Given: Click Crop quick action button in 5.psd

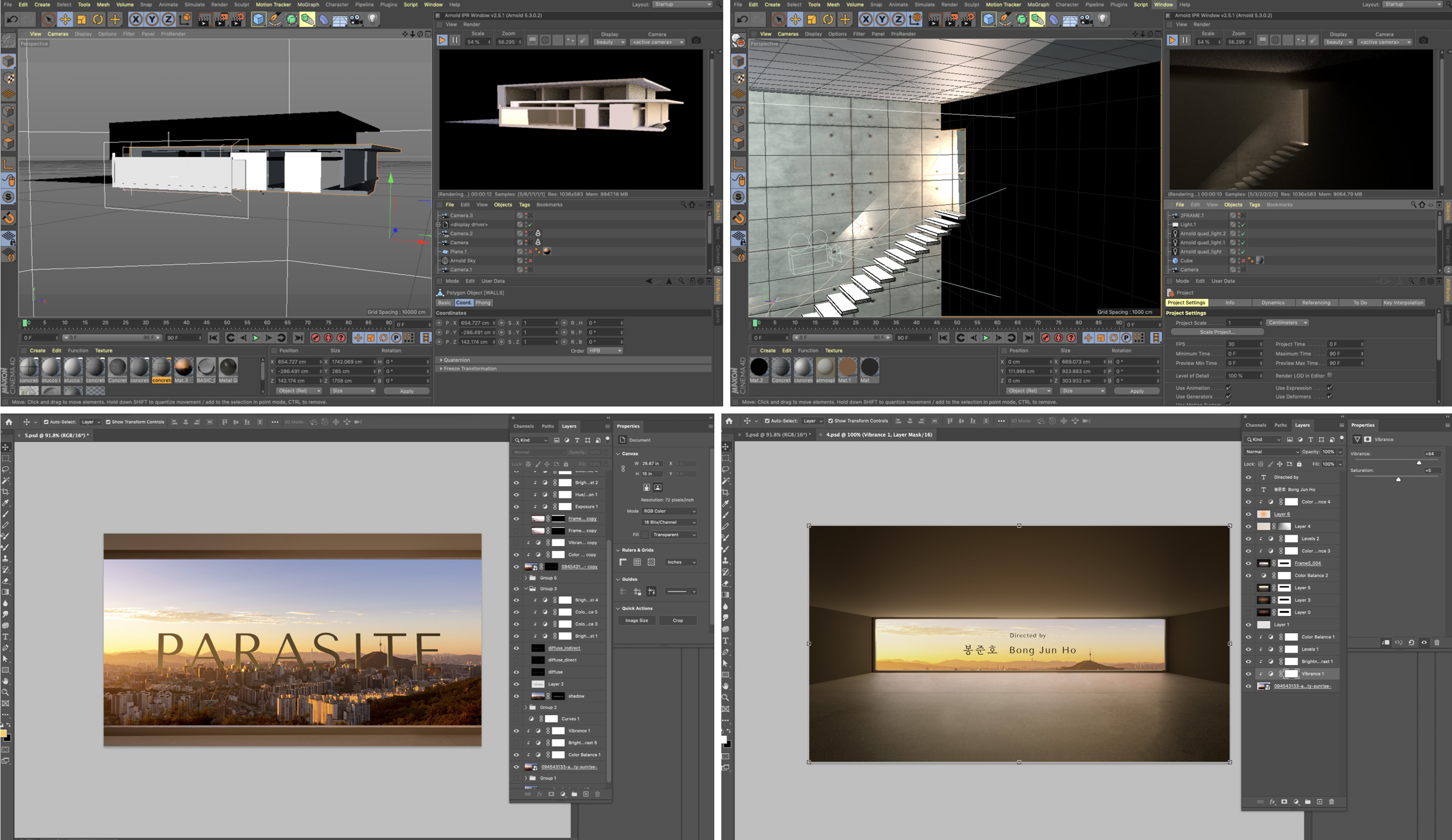Looking at the screenshot, I should (677, 620).
